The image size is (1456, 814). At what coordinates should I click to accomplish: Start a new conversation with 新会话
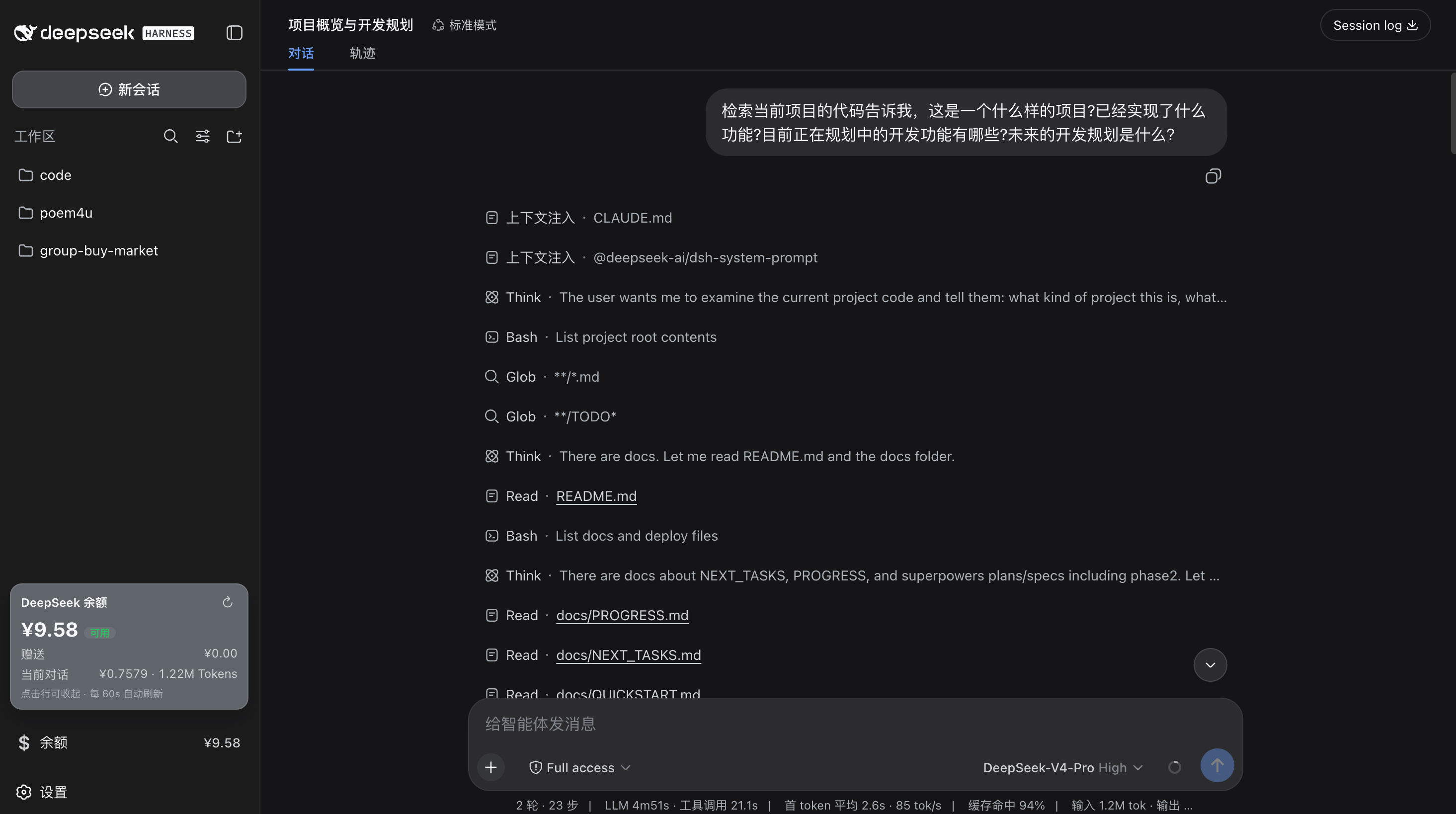(x=129, y=89)
